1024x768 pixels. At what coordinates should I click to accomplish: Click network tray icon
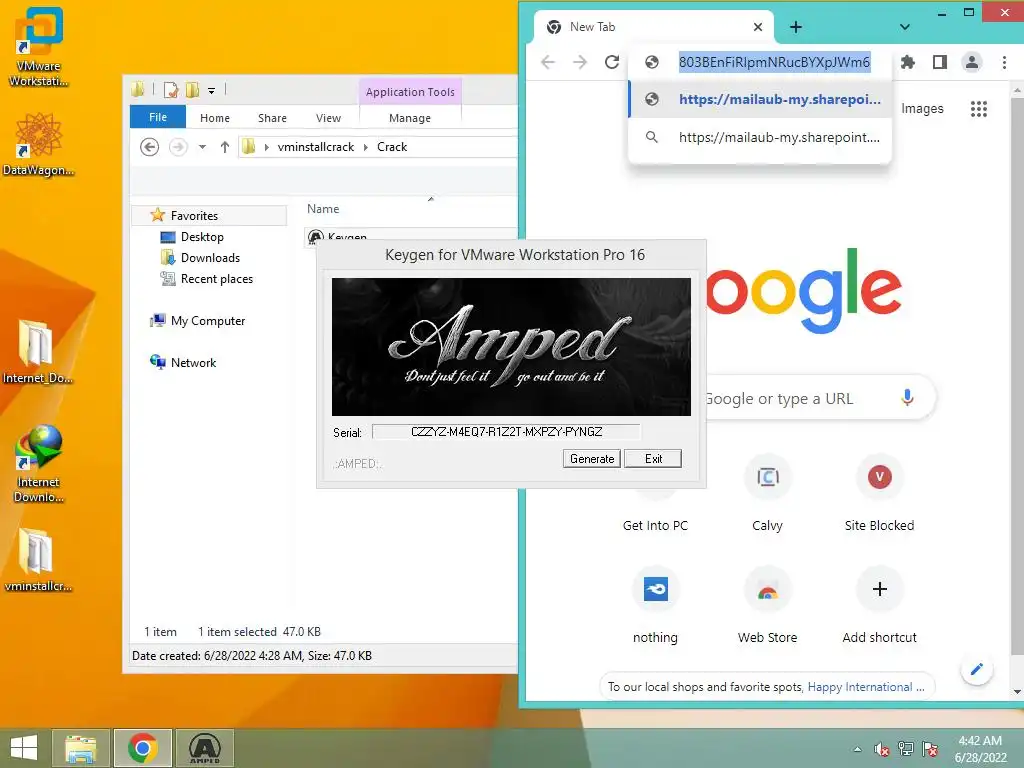point(906,749)
